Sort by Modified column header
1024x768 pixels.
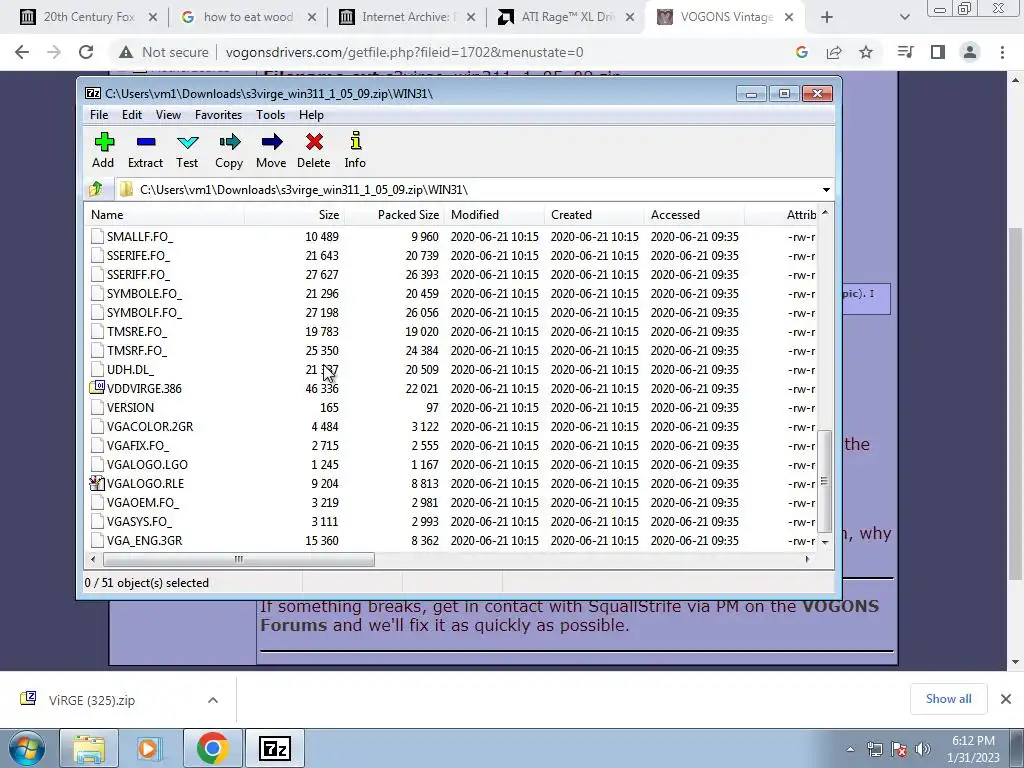coord(494,215)
